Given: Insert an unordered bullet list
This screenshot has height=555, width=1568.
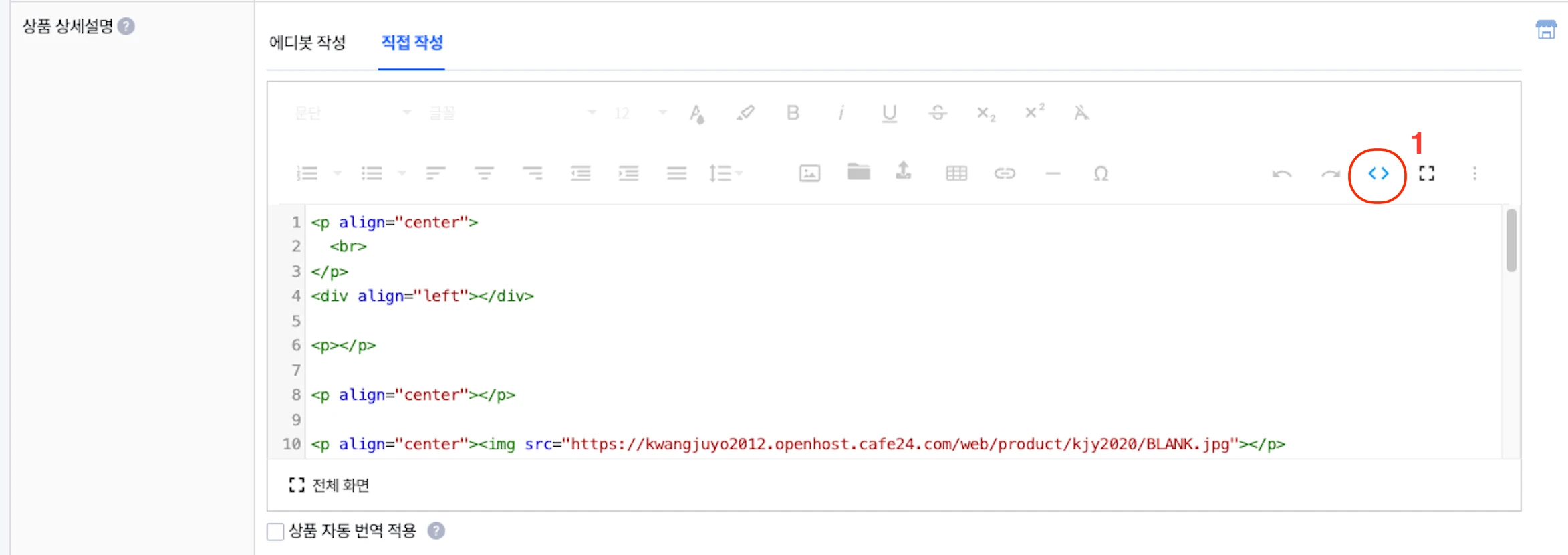Looking at the screenshot, I should click(372, 174).
